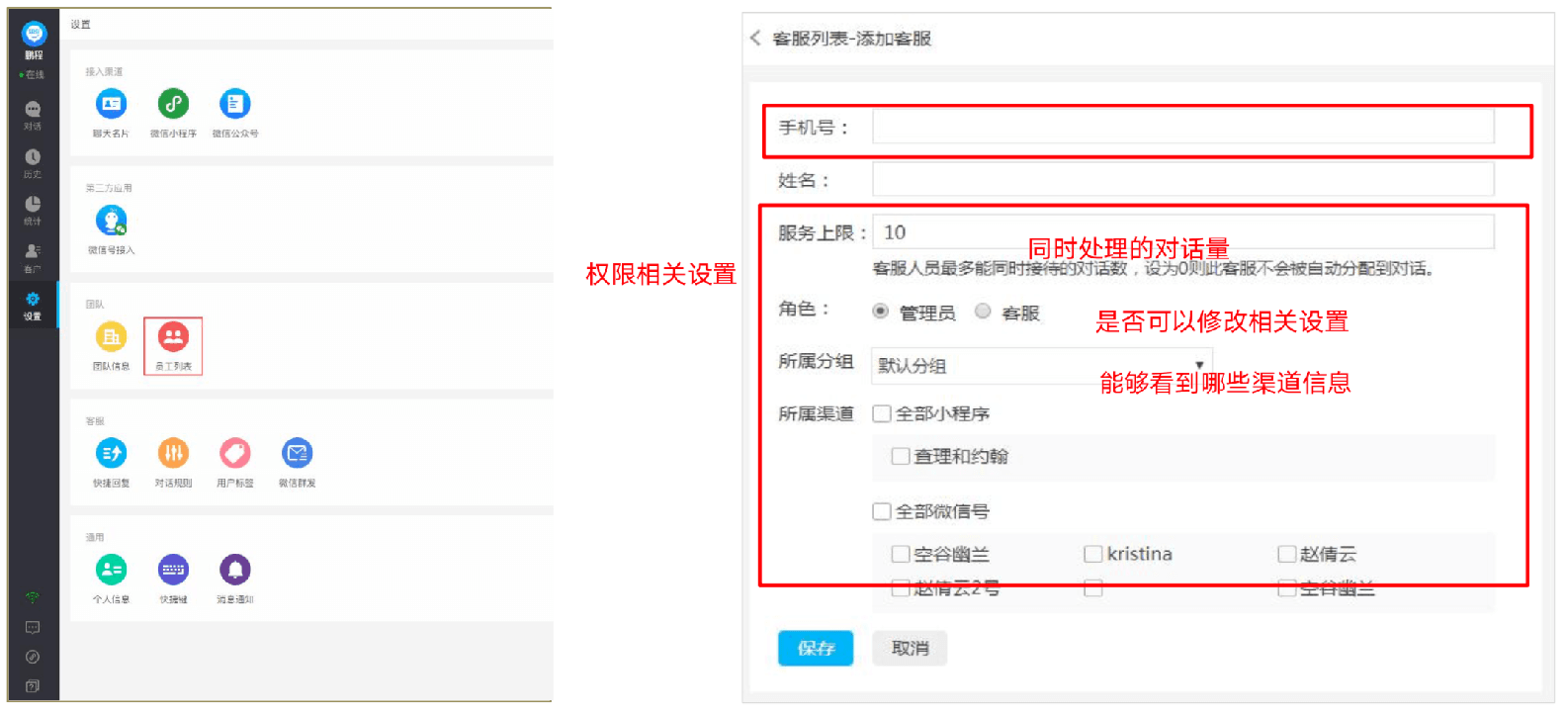Open 微信号接入 WeChat access icon
This screenshot has height=716, width=1568.
pyautogui.click(x=111, y=221)
